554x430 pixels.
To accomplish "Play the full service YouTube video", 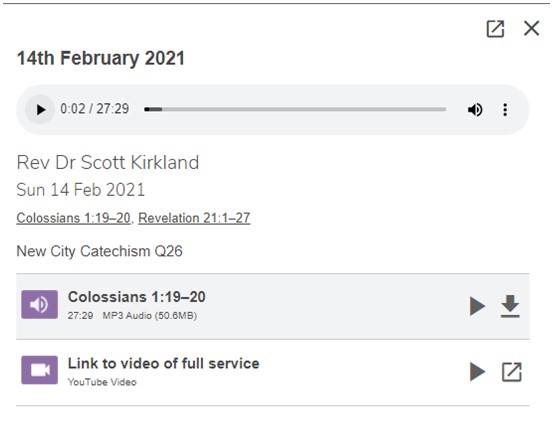I will [x=477, y=371].
